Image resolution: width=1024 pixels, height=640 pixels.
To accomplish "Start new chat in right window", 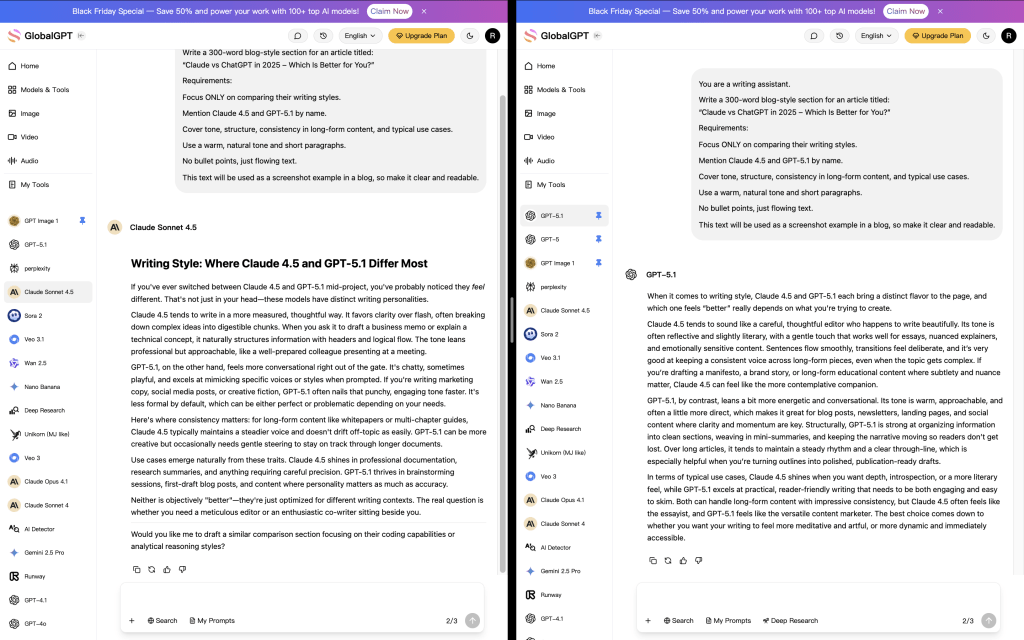I will (x=814, y=36).
